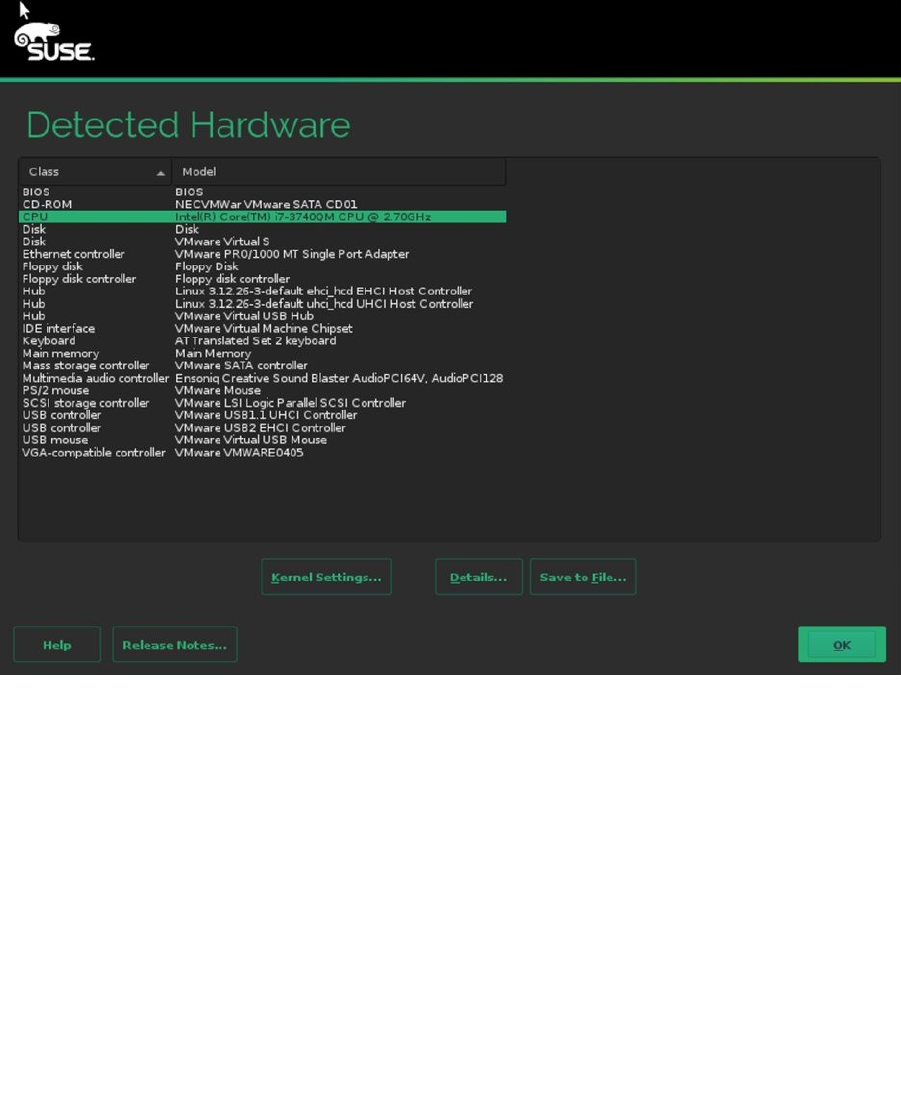
Task: Click the Details button
Action: point(478,577)
